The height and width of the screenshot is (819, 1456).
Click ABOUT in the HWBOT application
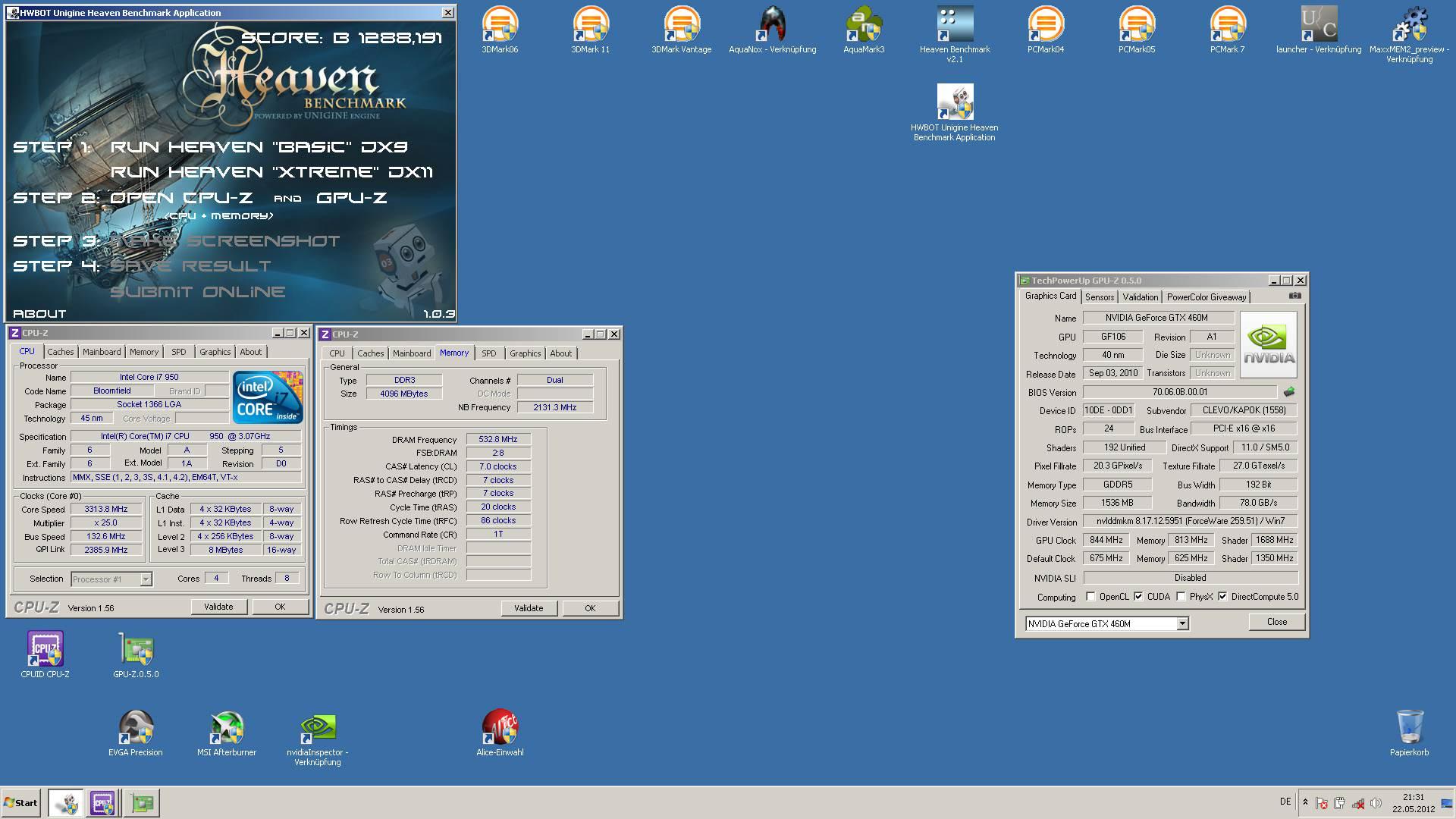click(x=39, y=313)
